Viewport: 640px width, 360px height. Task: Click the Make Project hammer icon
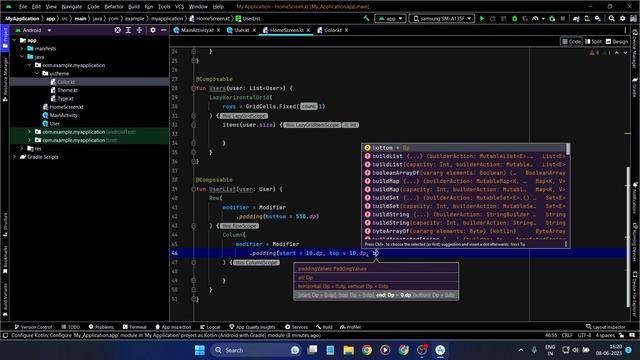(367, 18)
